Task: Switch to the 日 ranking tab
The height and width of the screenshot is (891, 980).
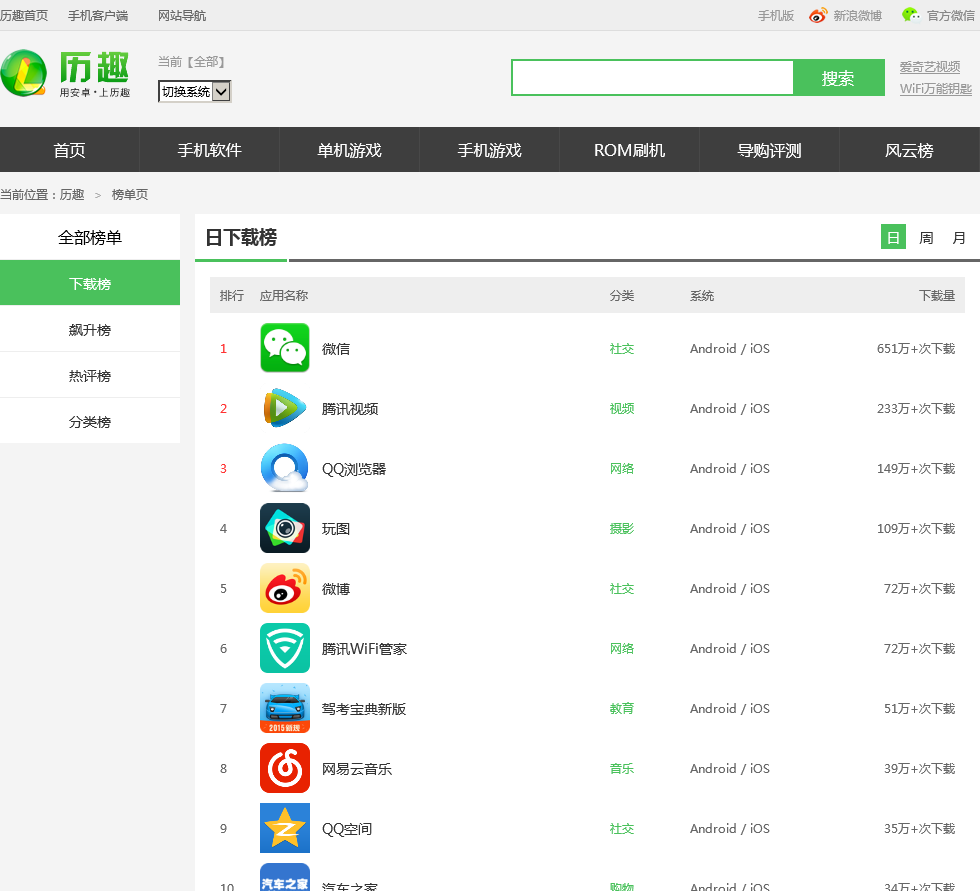Action: (x=893, y=237)
